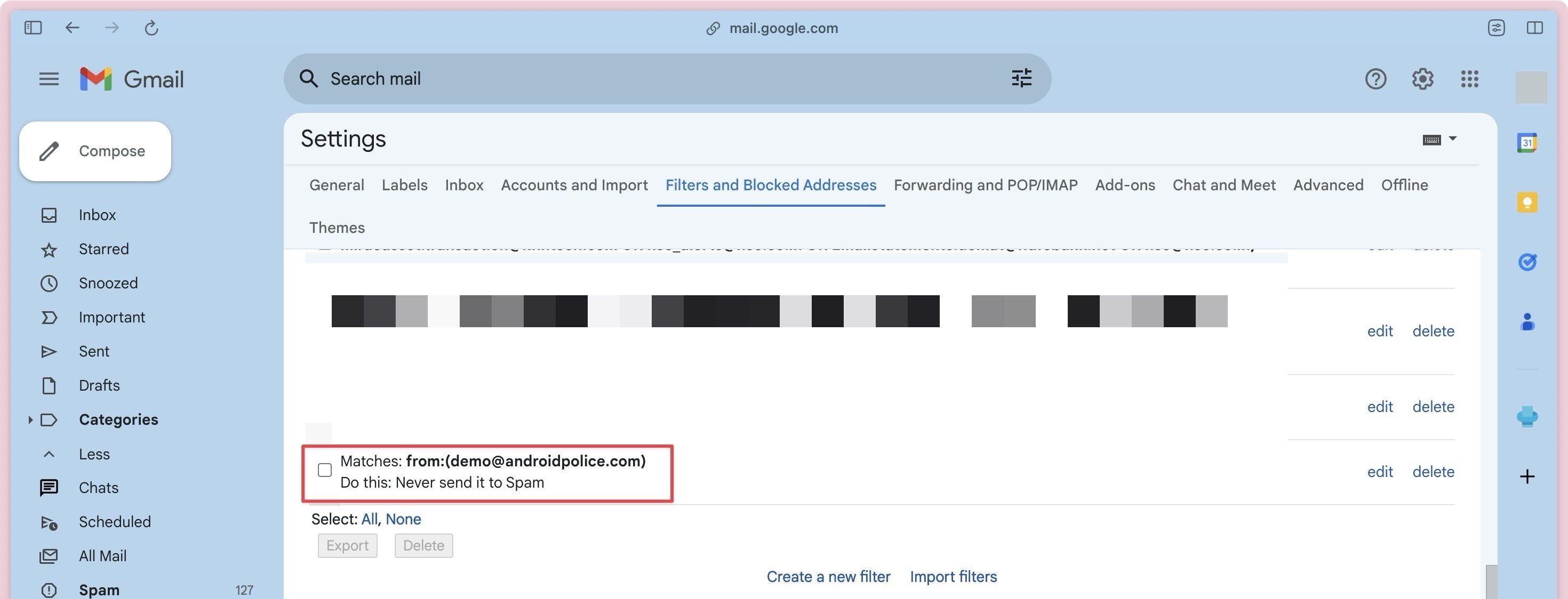Reload the page with refresh icon
1568x599 pixels.
(151, 27)
